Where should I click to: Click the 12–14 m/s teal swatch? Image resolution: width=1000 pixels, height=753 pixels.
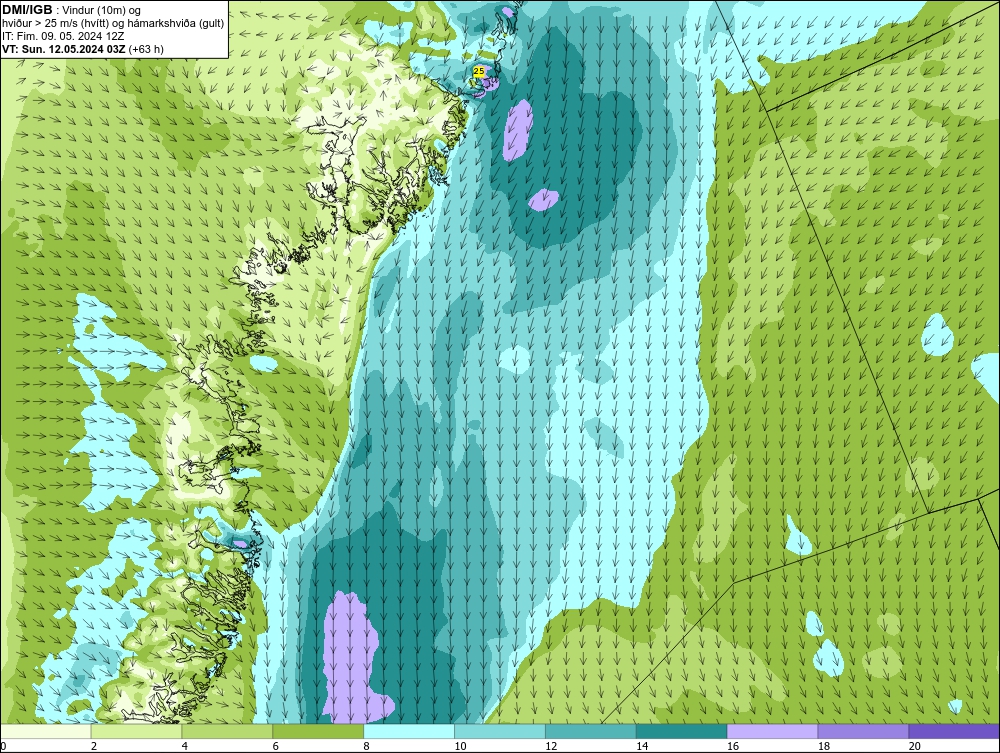pos(591,731)
